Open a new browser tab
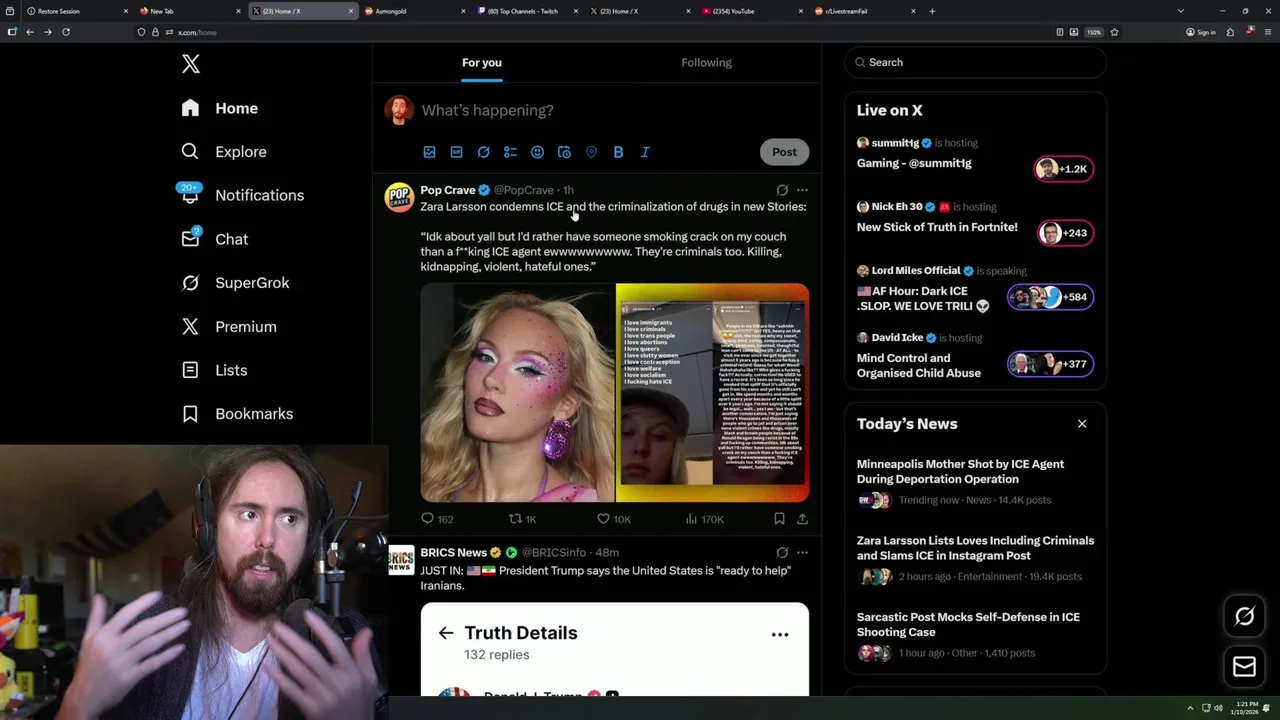Viewport: 1280px width, 720px height. [932, 11]
